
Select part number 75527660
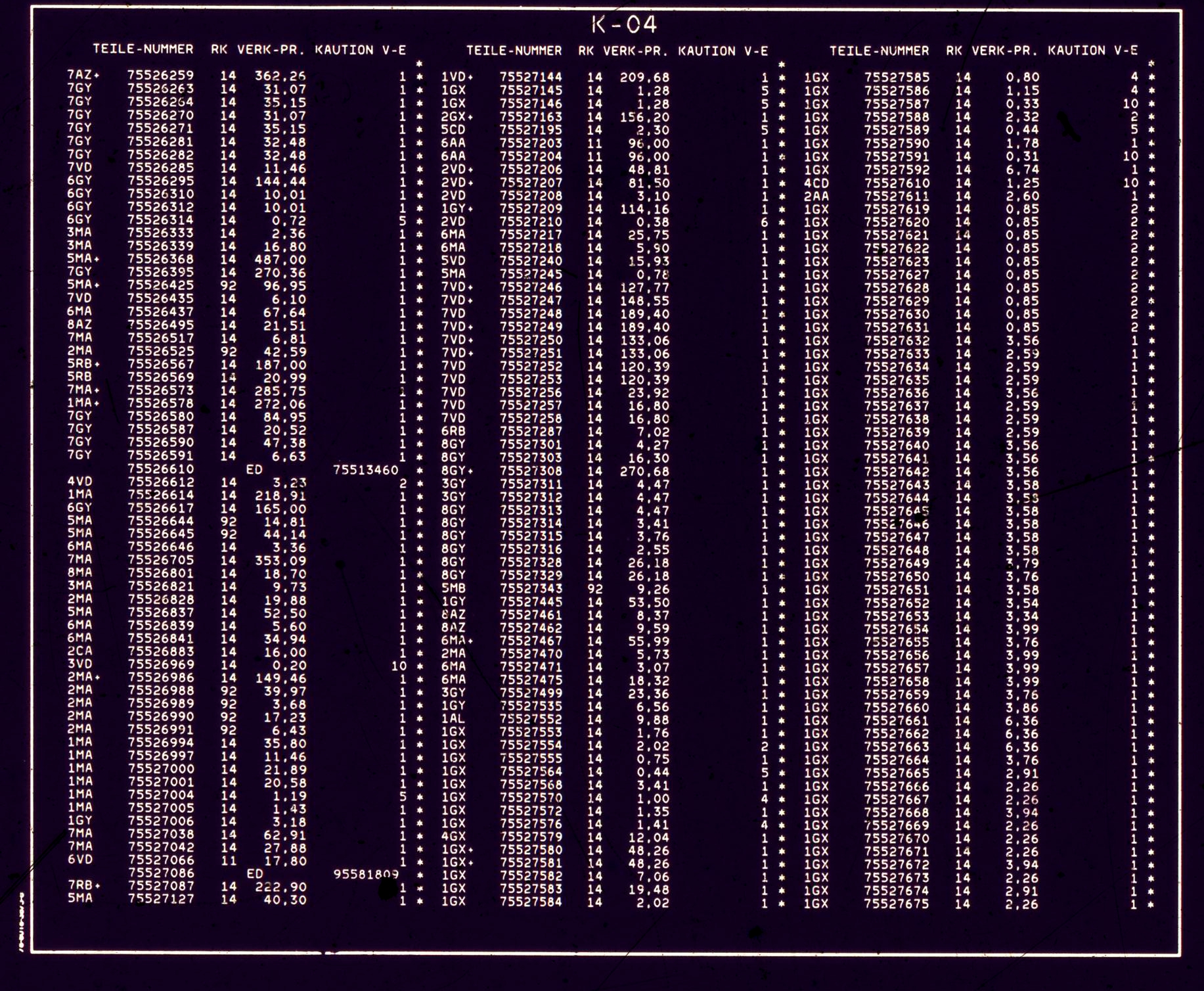click(897, 708)
